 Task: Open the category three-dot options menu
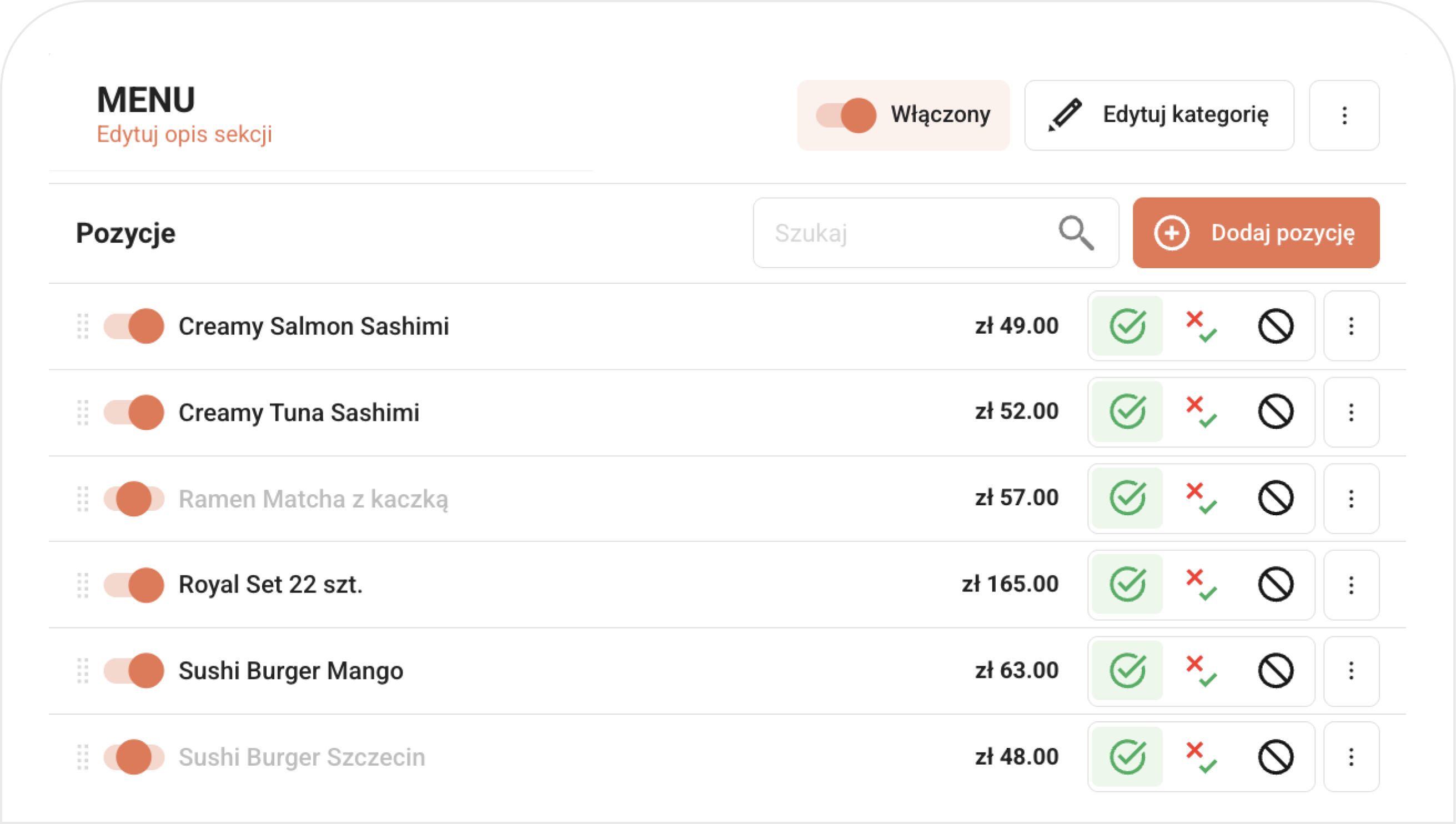1344,115
